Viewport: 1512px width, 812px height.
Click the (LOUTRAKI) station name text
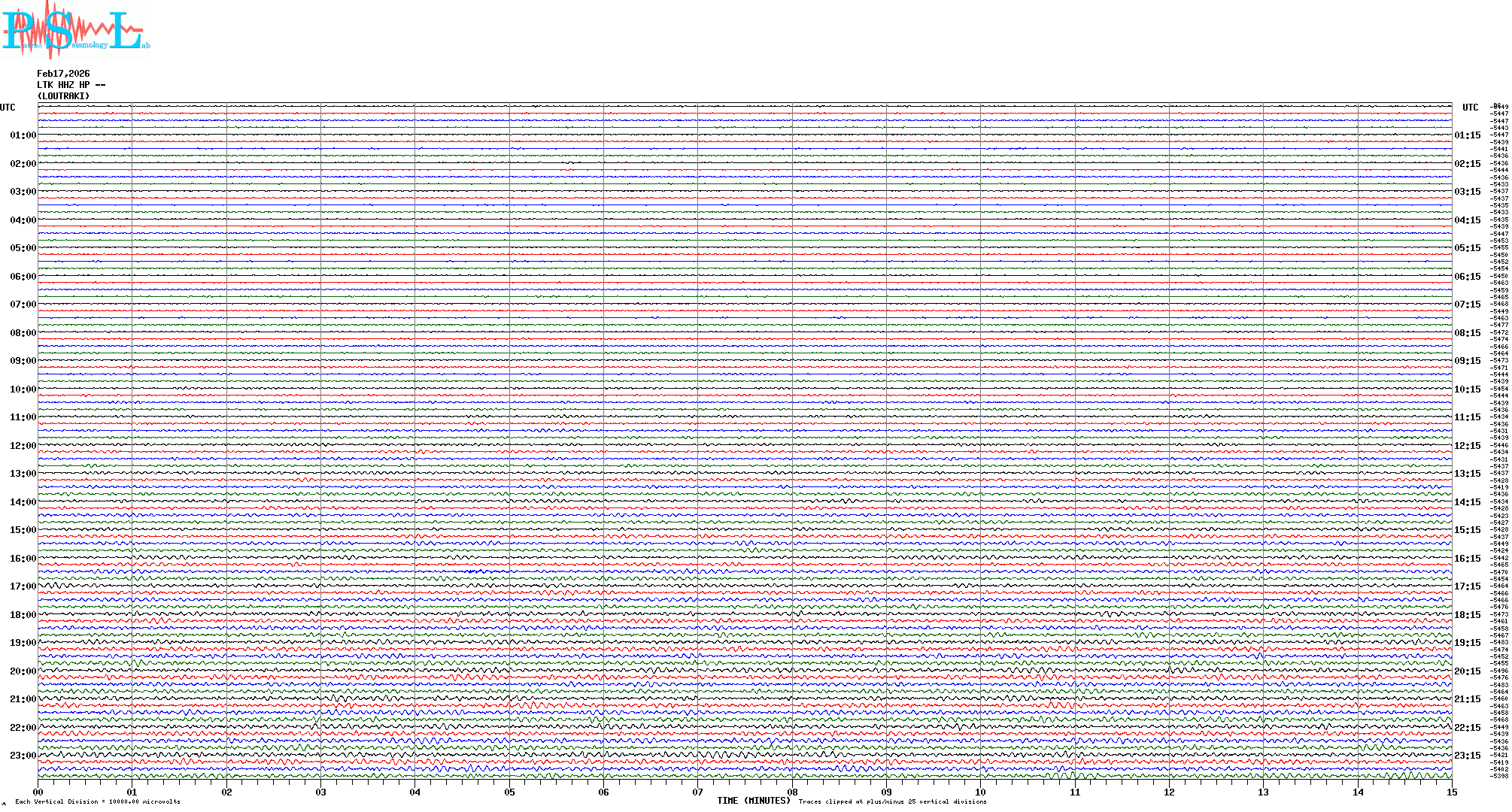pos(63,96)
